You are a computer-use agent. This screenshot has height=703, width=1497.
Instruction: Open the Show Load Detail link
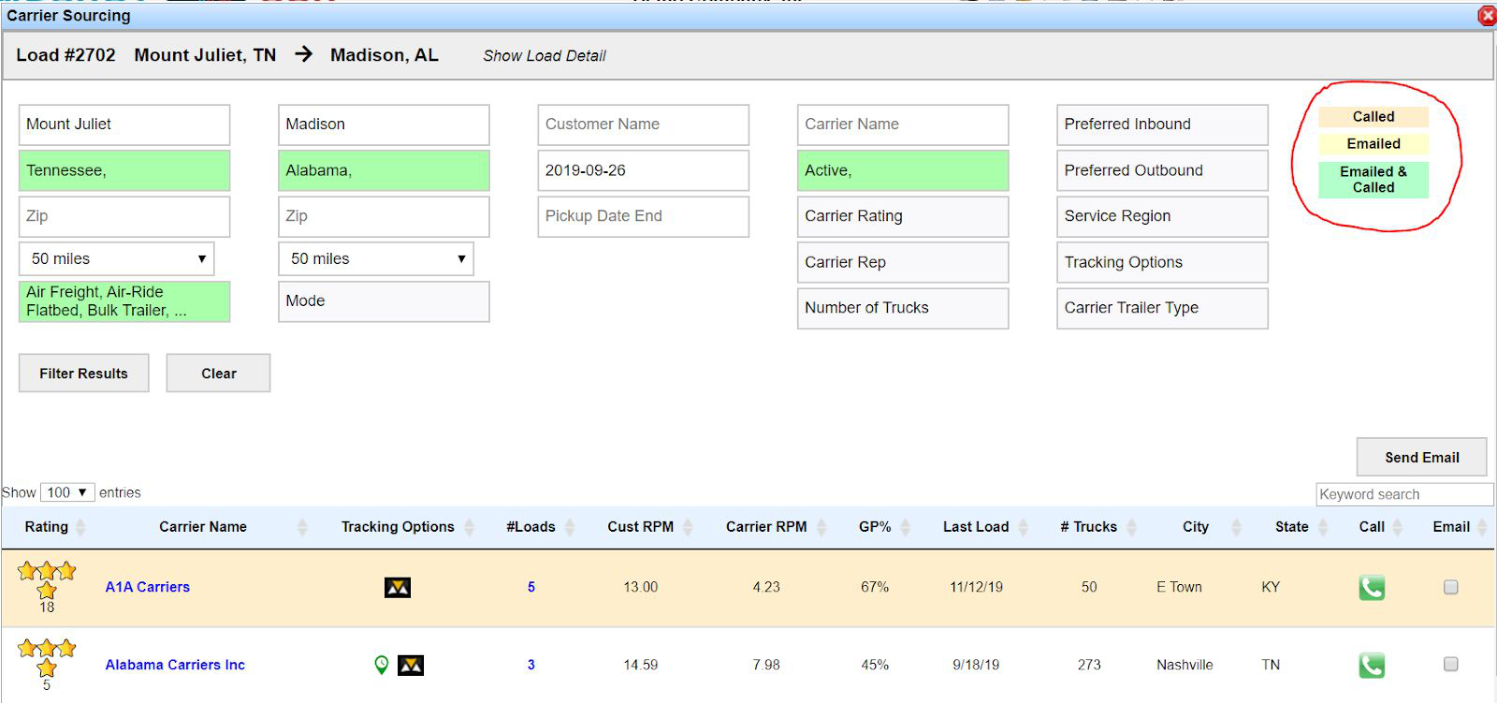pos(544,56)
